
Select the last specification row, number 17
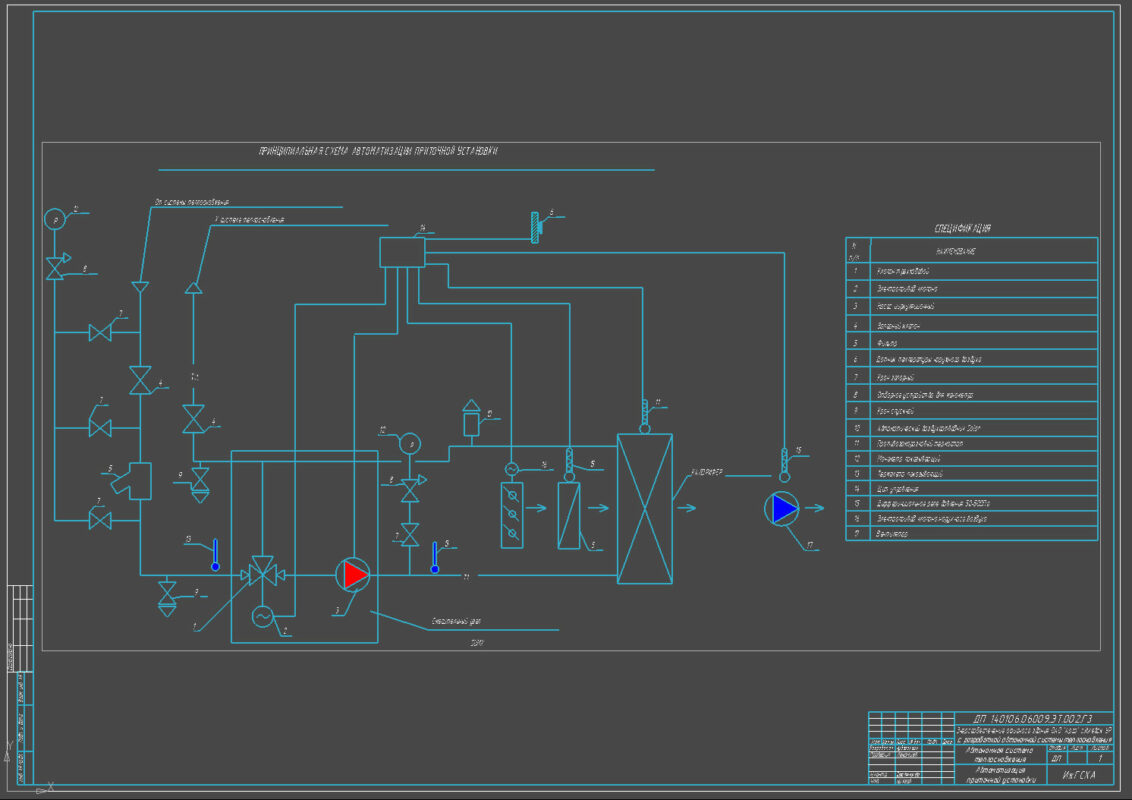(x=972, y=534)
